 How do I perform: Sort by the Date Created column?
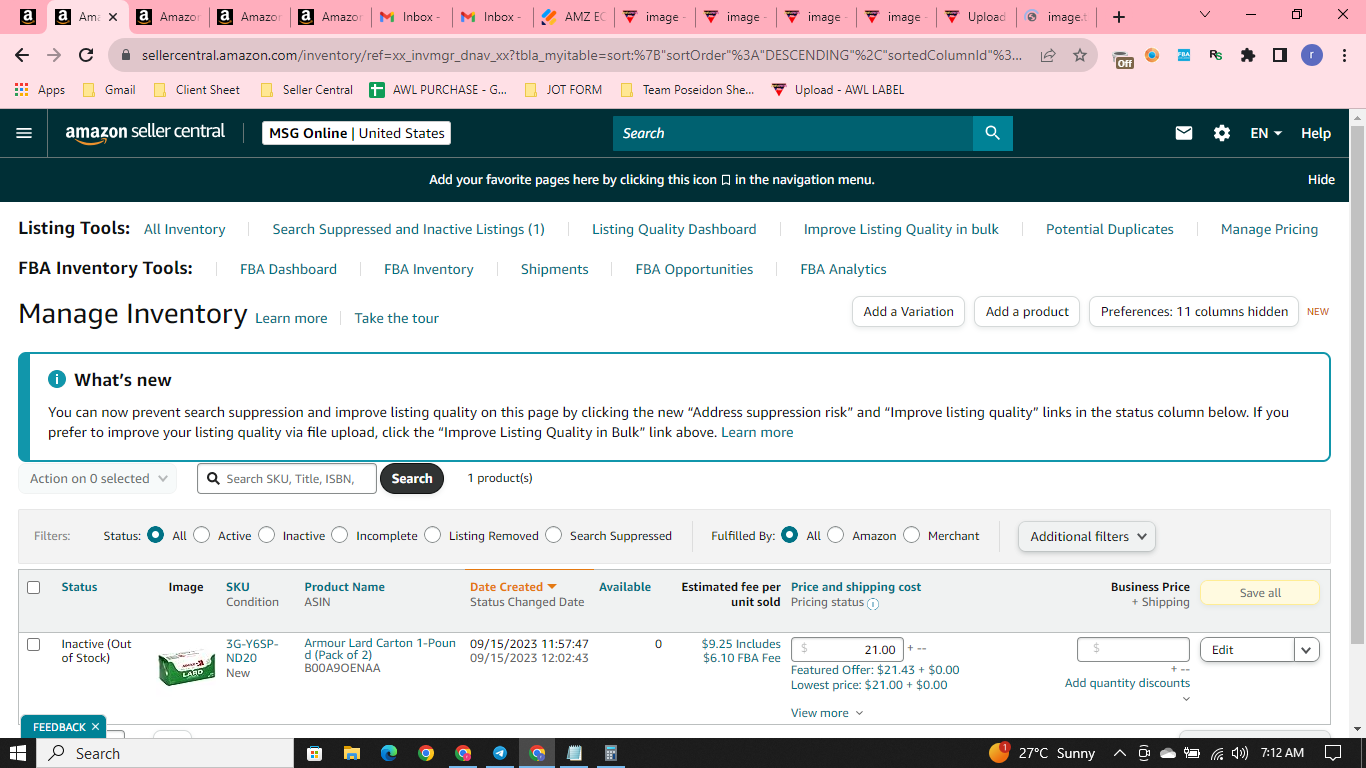click(513, 587)
